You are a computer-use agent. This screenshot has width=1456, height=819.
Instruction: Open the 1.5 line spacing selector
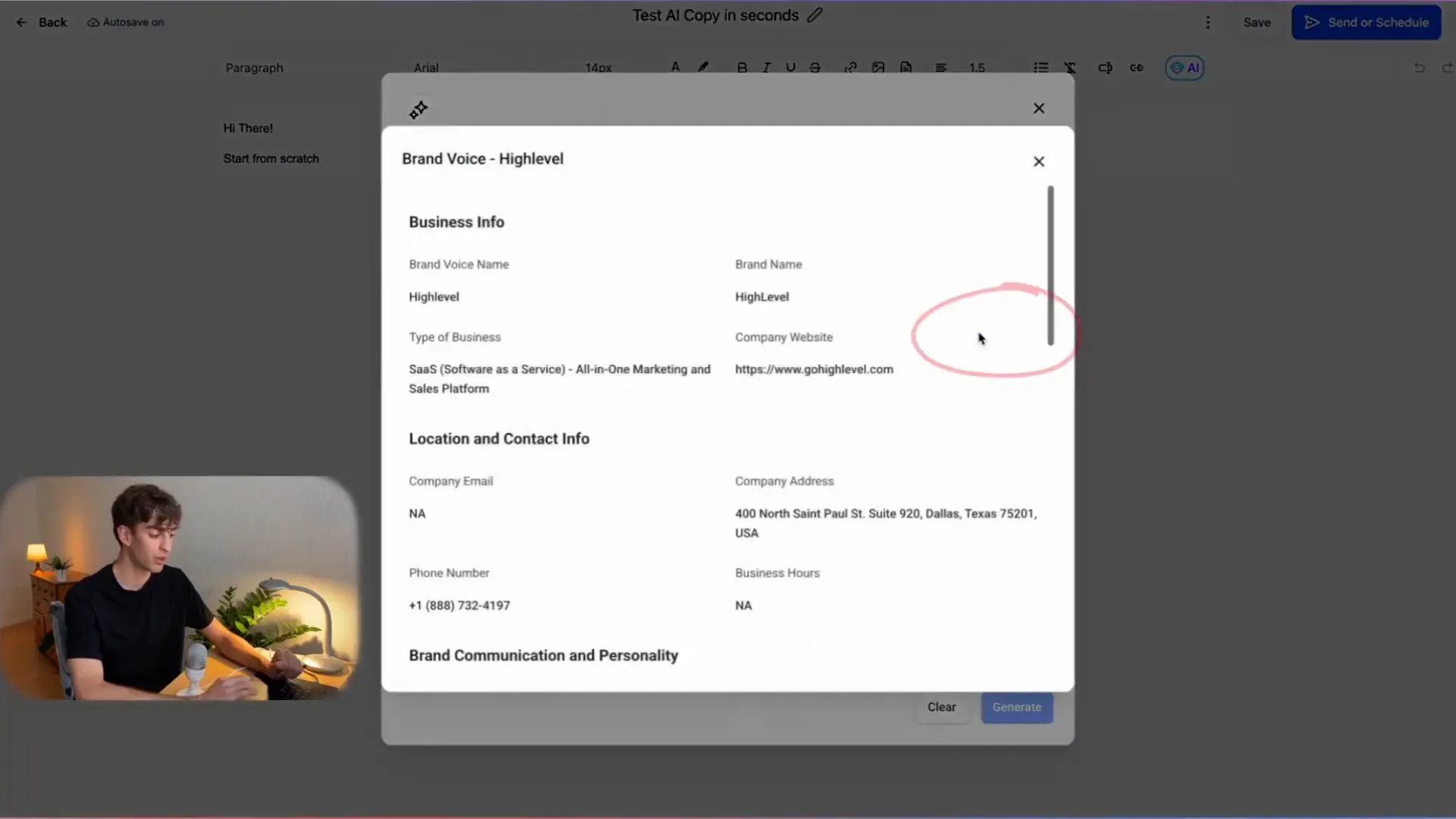point(977,67)
